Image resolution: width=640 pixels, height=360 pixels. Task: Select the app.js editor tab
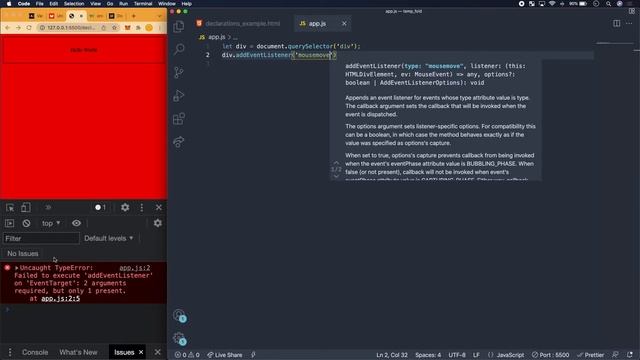coord(317,24)
